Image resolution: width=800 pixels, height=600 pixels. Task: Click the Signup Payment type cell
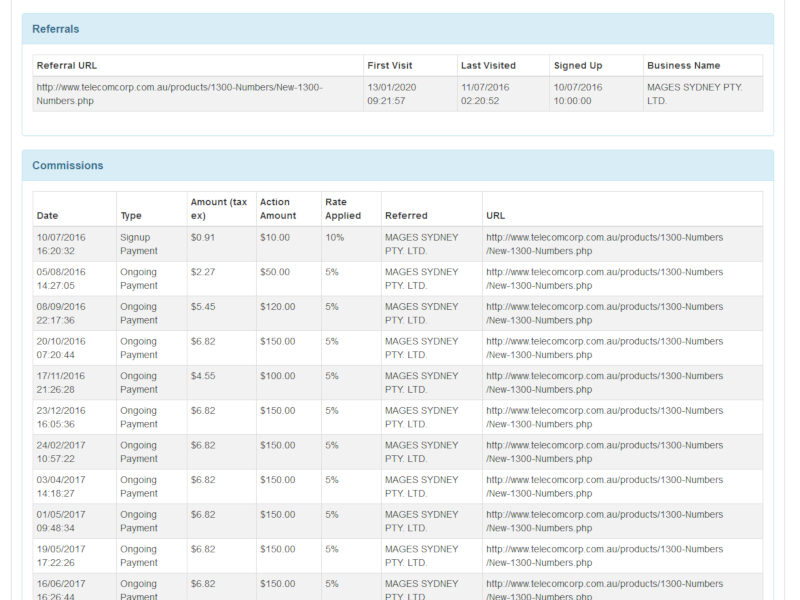click(139, 244)
